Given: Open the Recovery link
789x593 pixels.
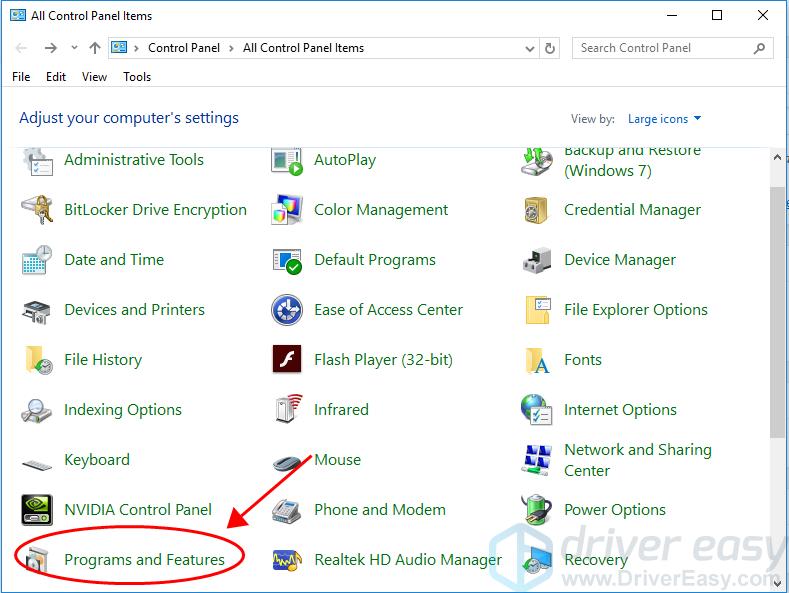Looking at the screenshot, I should tap(596, 560).
